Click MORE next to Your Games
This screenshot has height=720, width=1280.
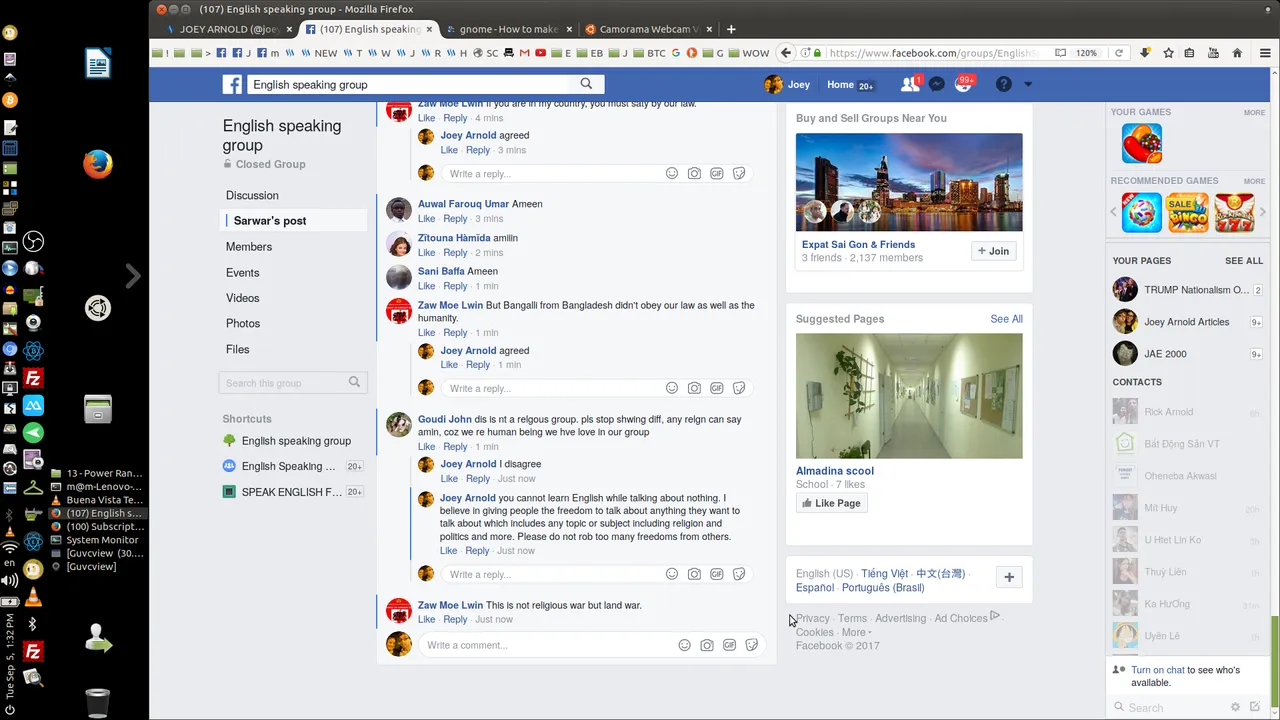click(x=1254, y=113)
